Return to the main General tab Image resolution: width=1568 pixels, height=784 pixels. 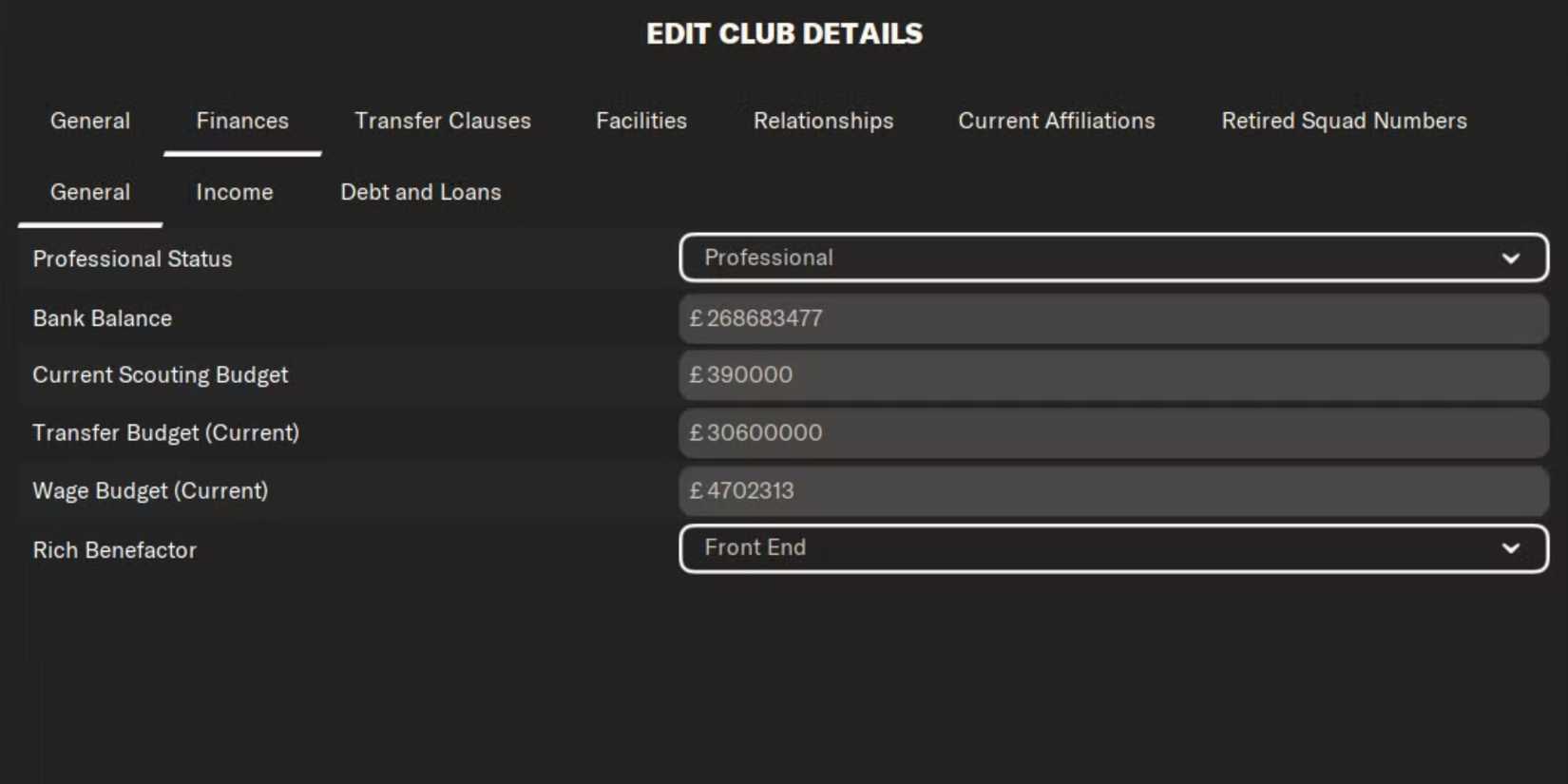(90, 121)
